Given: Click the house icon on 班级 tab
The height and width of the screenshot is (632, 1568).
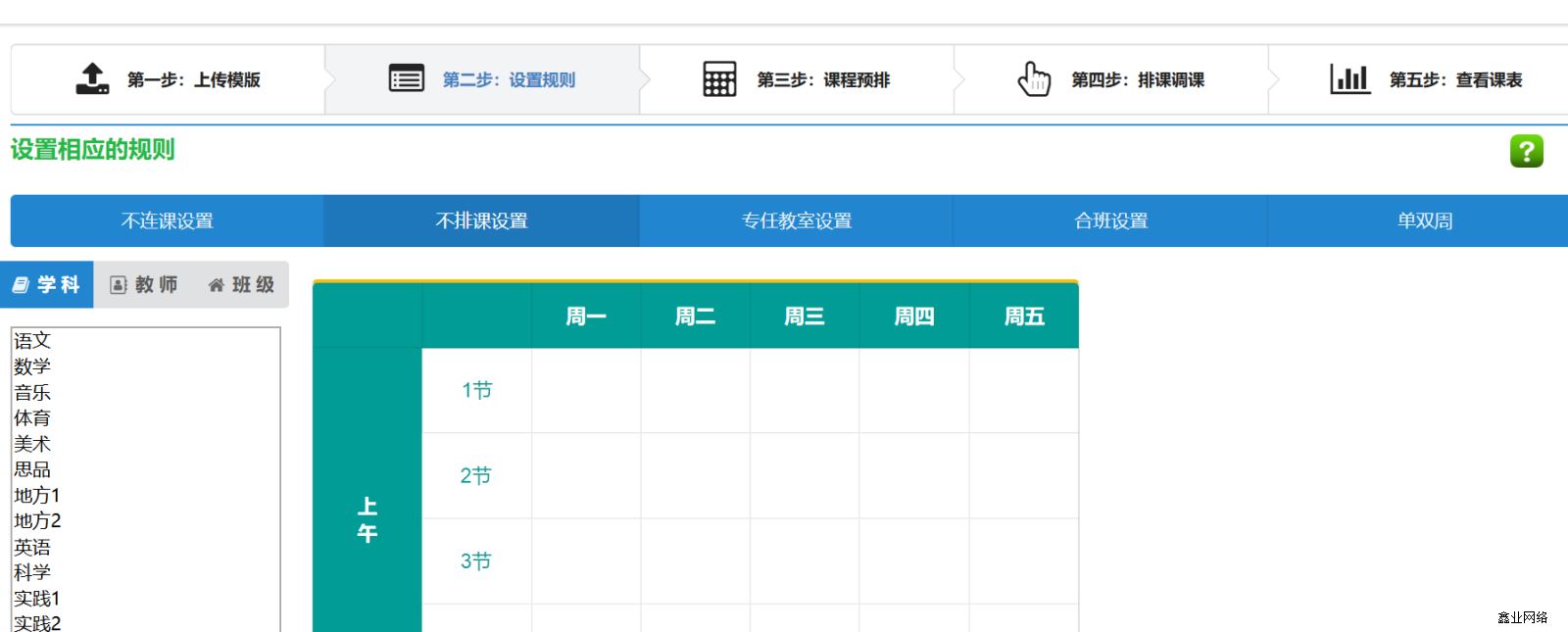Looking at the screenshot, I should (x=217, y=285).
